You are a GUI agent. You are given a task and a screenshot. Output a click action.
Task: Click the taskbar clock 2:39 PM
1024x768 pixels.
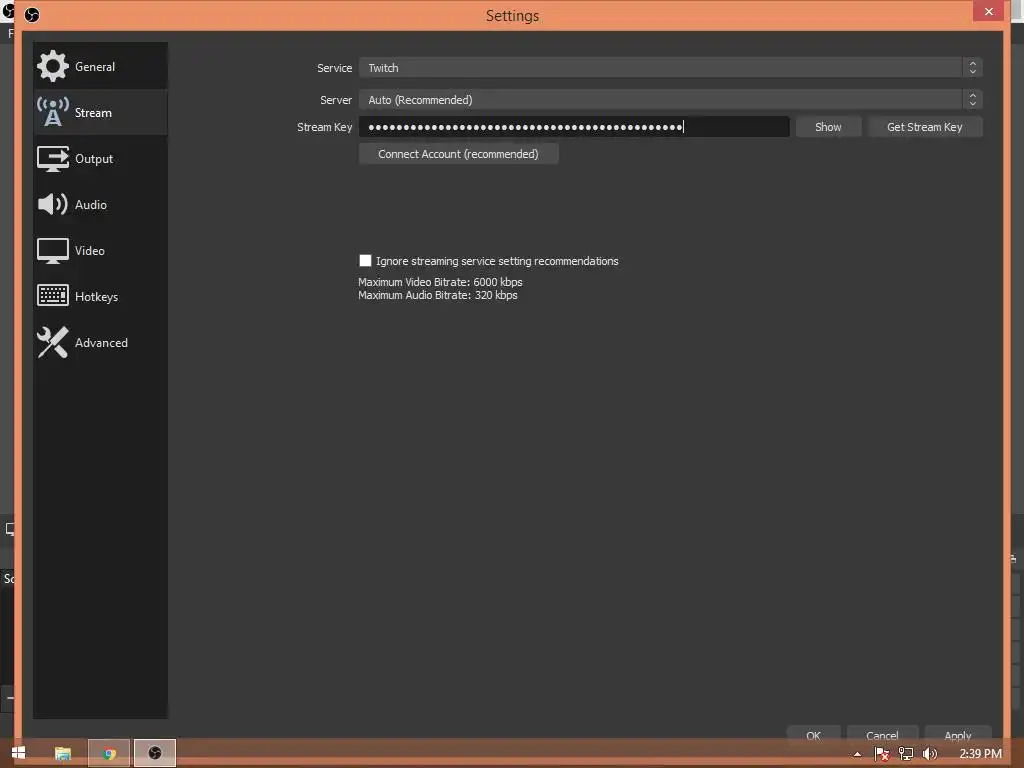pos(980,754)
